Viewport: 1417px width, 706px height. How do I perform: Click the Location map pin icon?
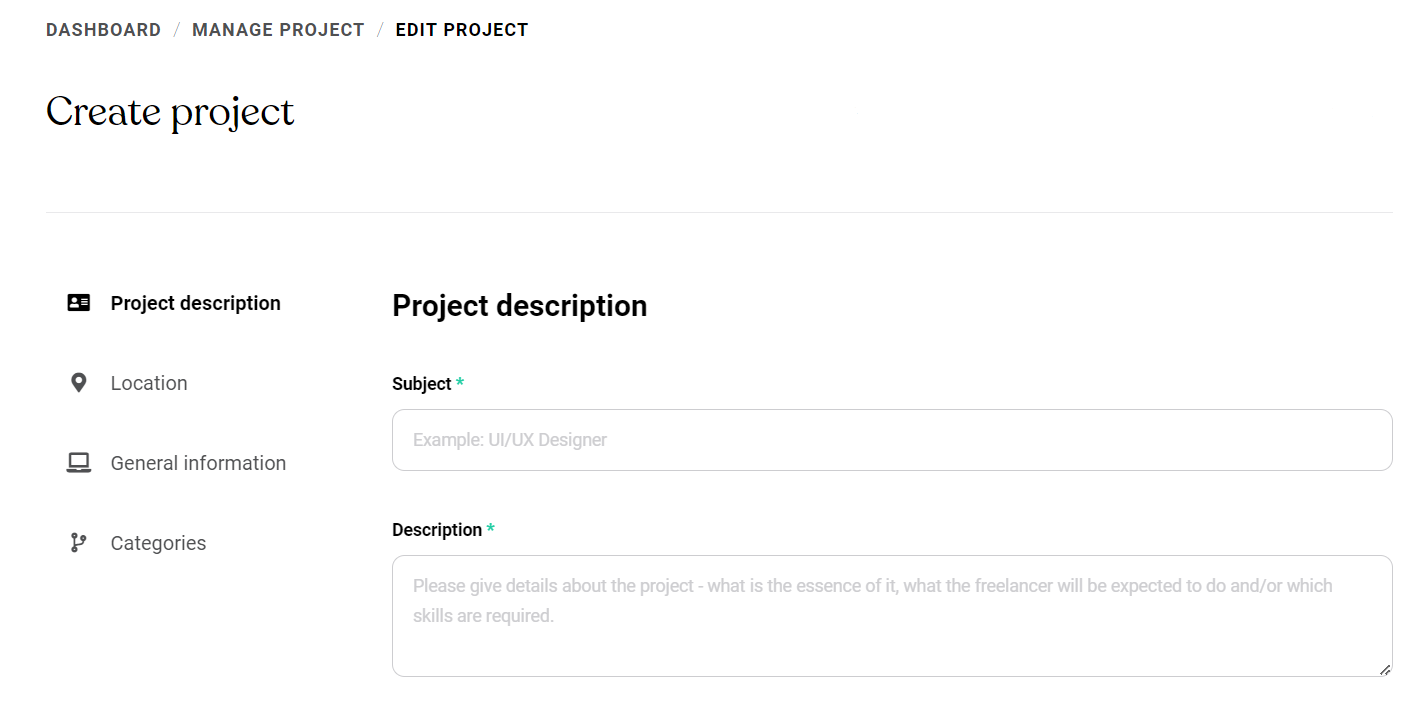(x=78, y=382)
